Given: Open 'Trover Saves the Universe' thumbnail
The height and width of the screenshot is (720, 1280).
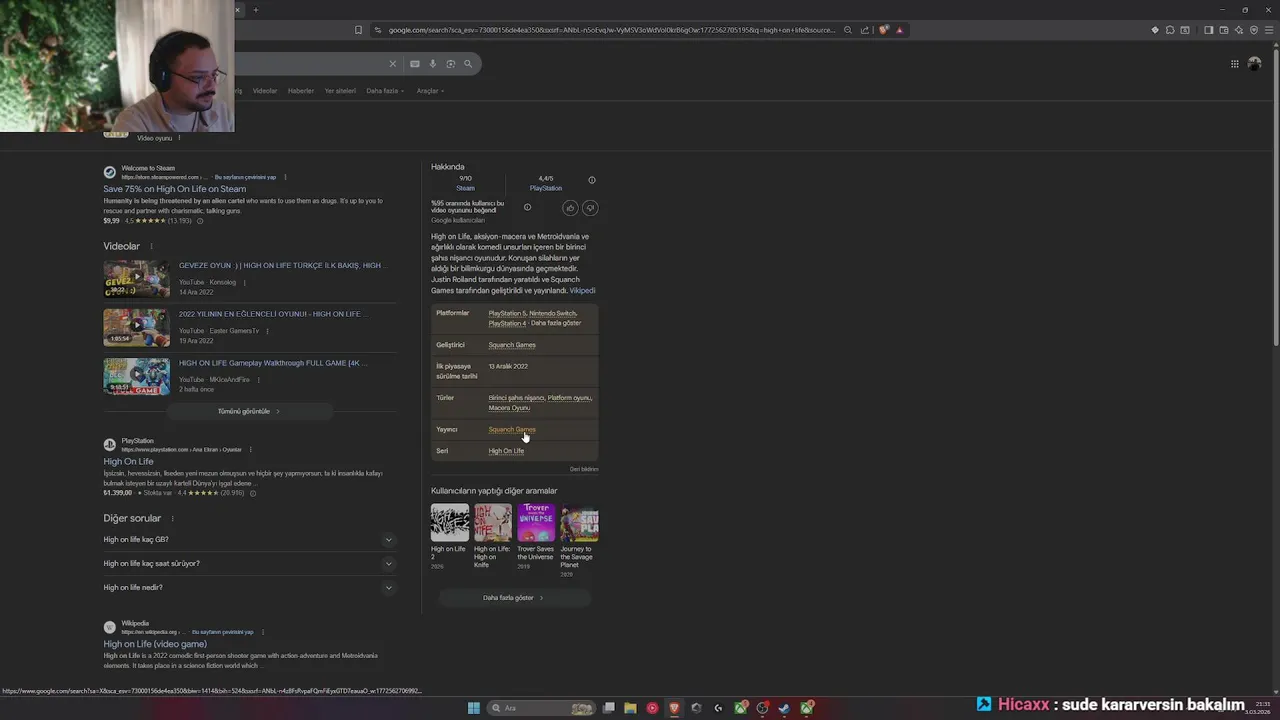Looking at the screenshot, I should pos(536,523).
